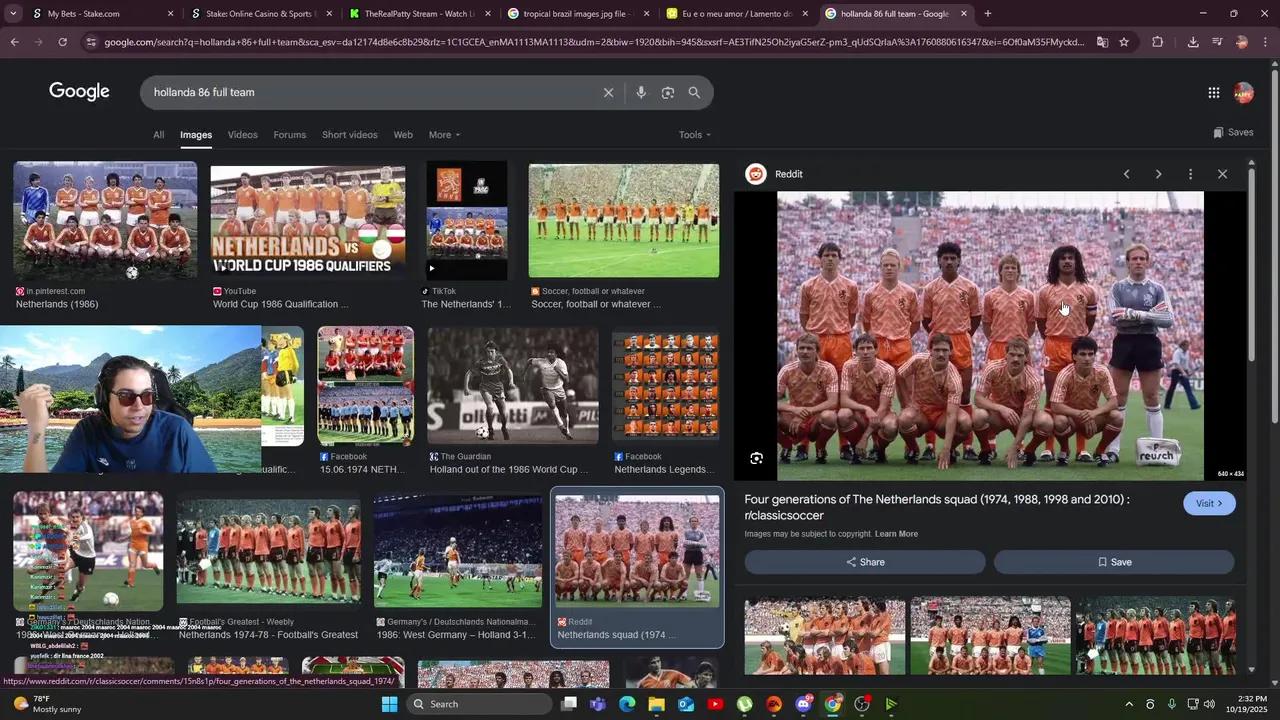Expand the Tools dropdown
The image size is (1280, 720).
[694, 135]
